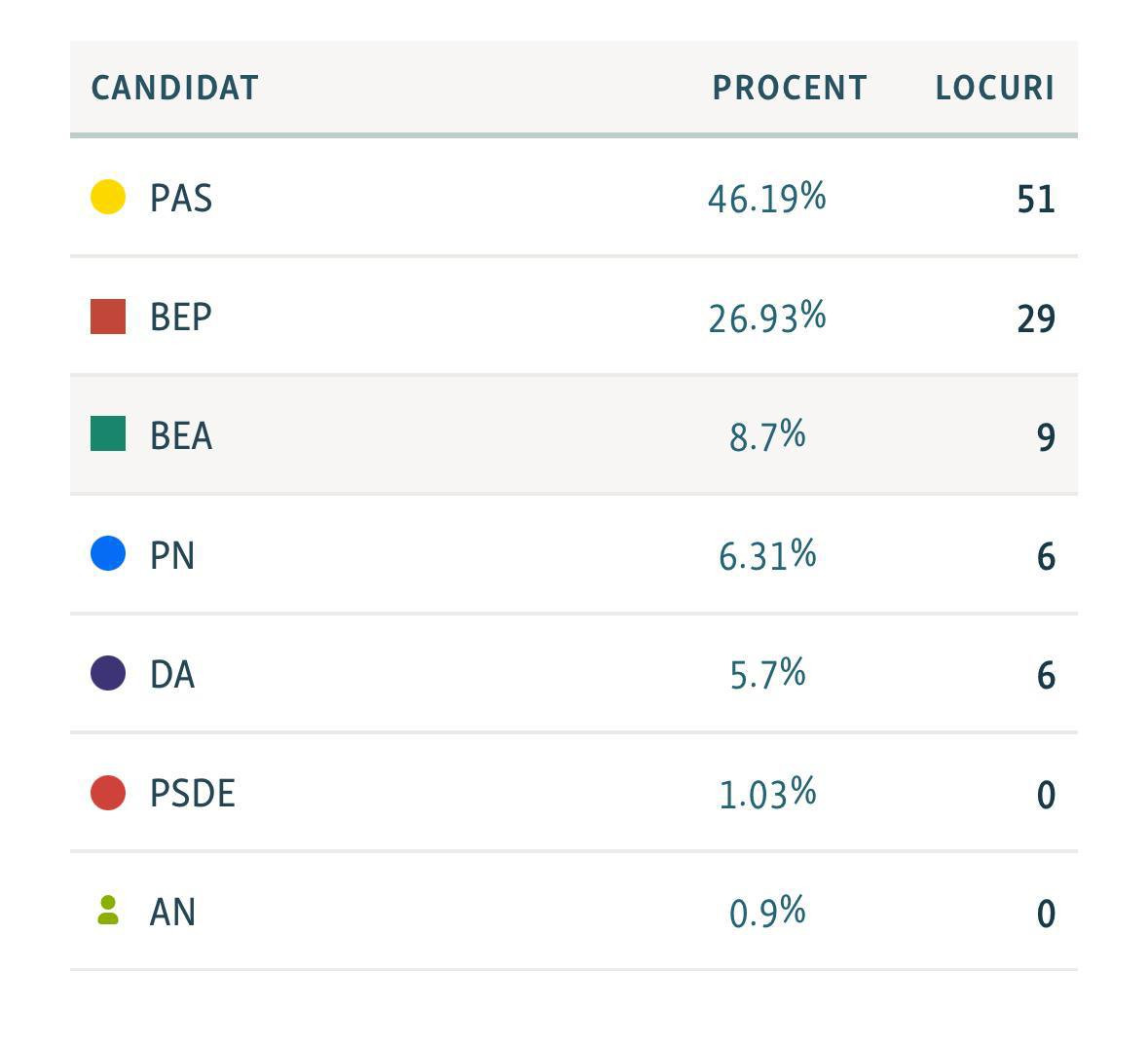Select the PSDE candidate name

point(193,794)
